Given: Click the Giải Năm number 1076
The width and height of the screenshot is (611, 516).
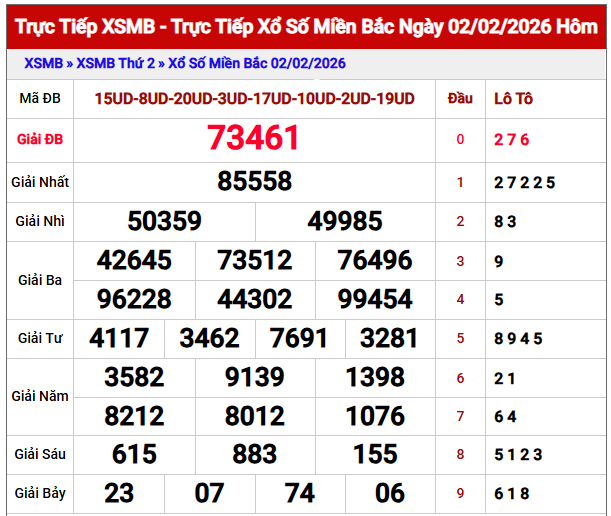Looking at the screenshot, I should tap(375, 415).
